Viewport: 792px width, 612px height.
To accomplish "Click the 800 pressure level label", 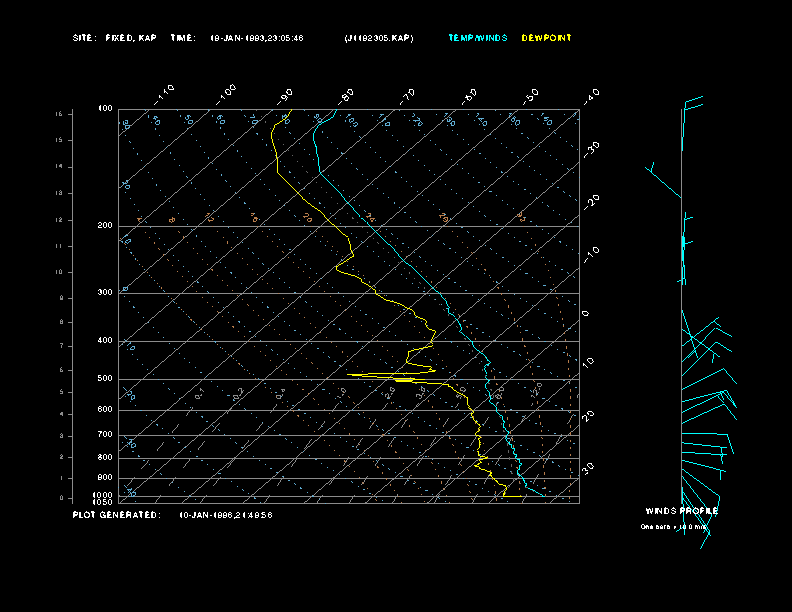I will (x=105, y=457).
